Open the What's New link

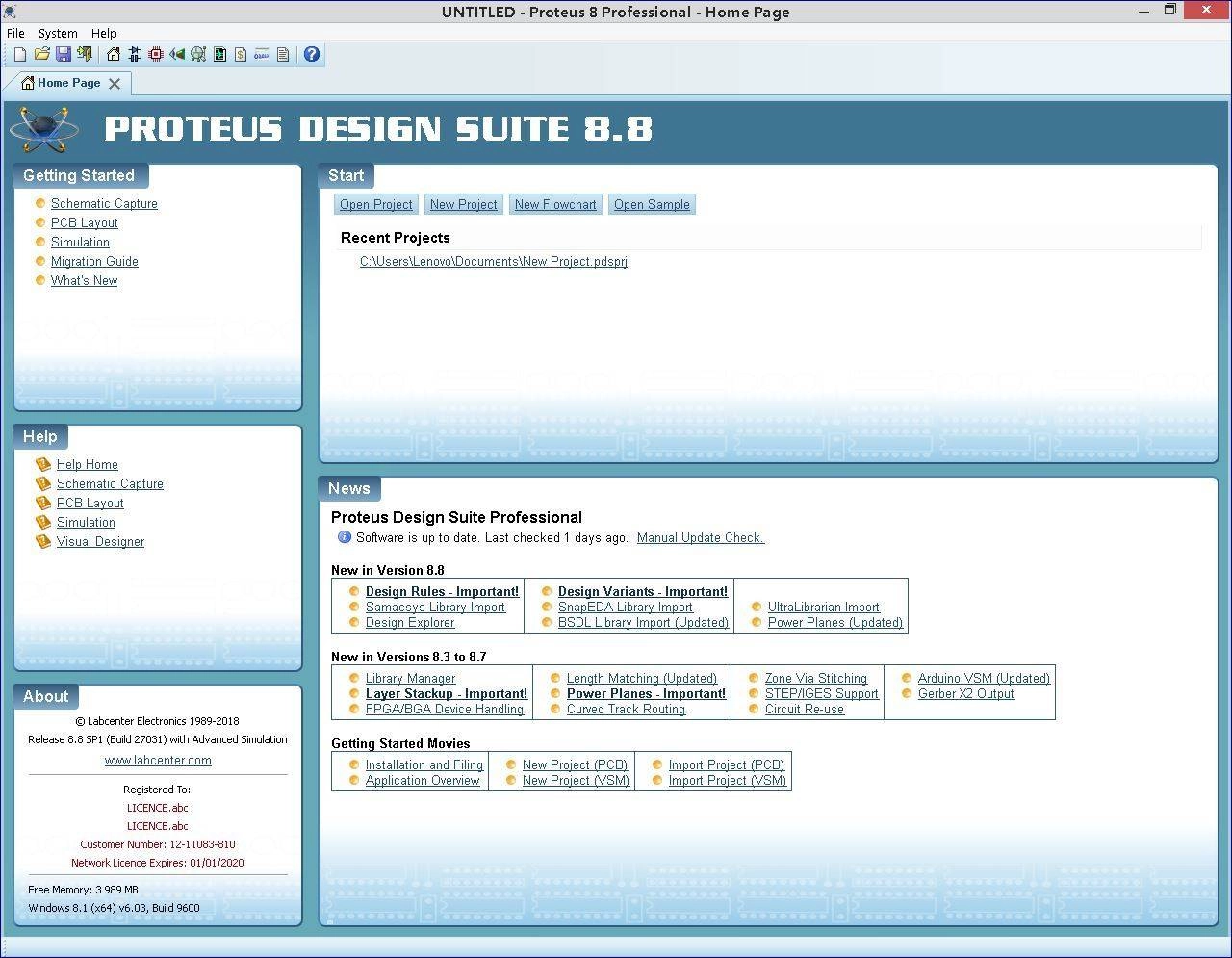pyautogui.click(x=84, y=280)
